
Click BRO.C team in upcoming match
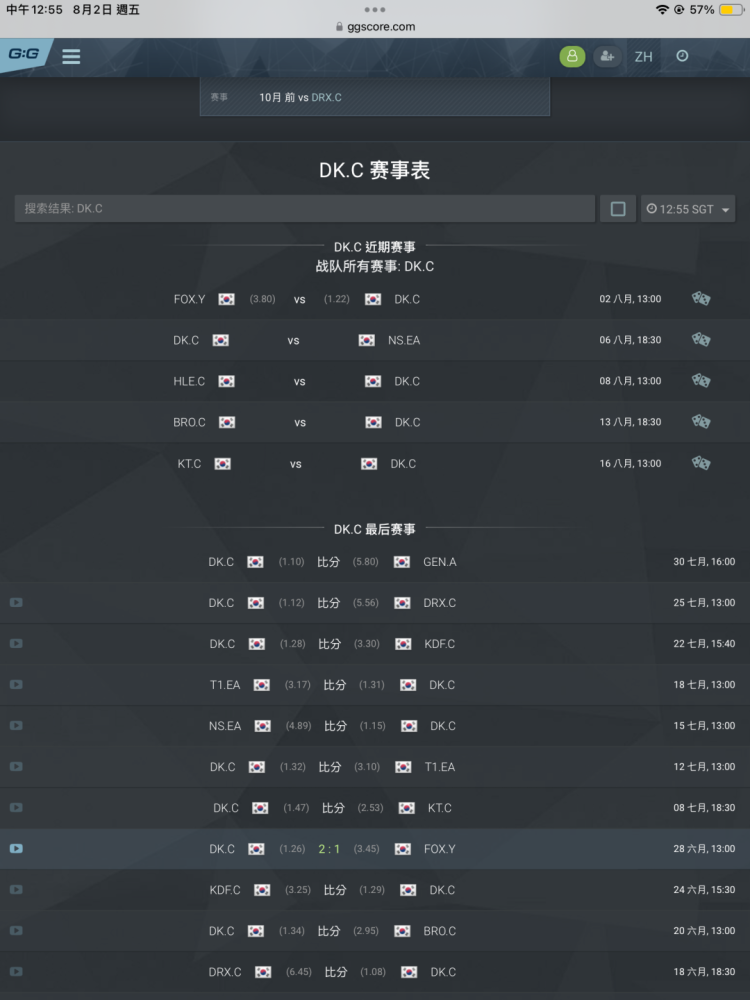[189, 422]
